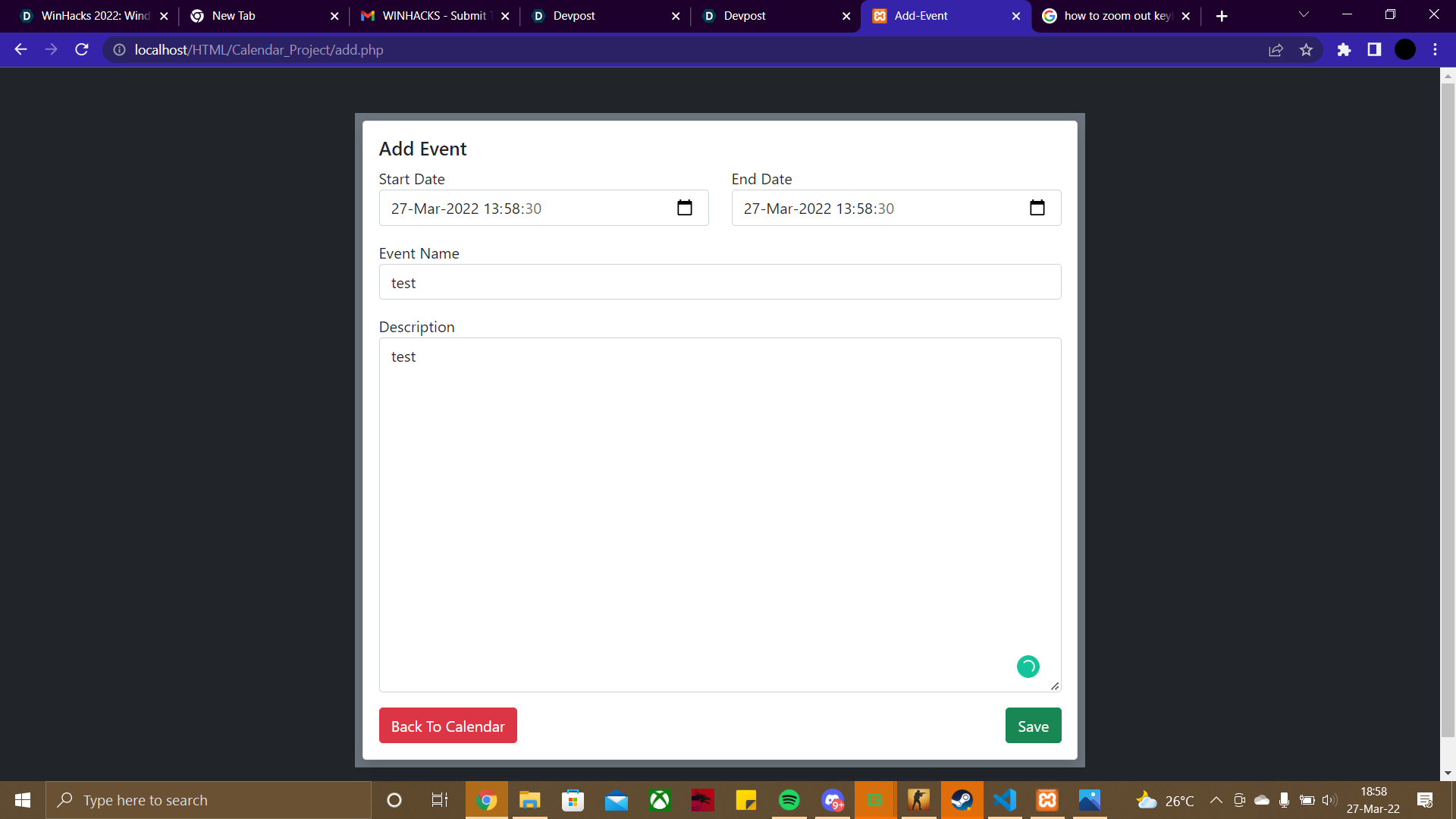Switch to the WINHACKS Gmail tab

click(x=434, y=16)
